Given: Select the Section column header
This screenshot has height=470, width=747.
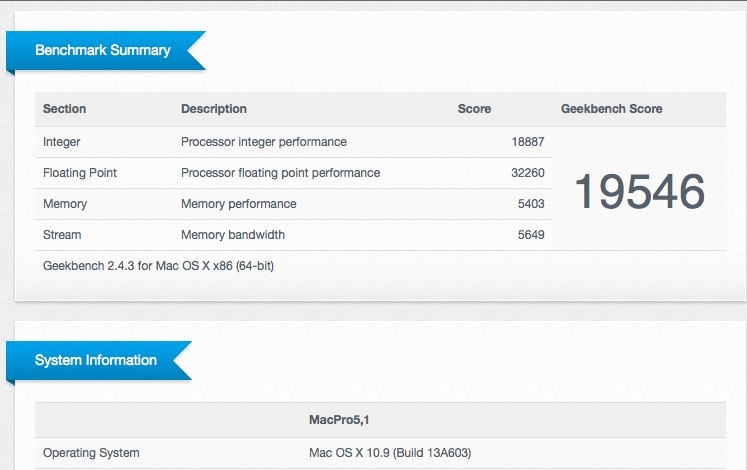Looking at the screenshot, I should [64, 109].
